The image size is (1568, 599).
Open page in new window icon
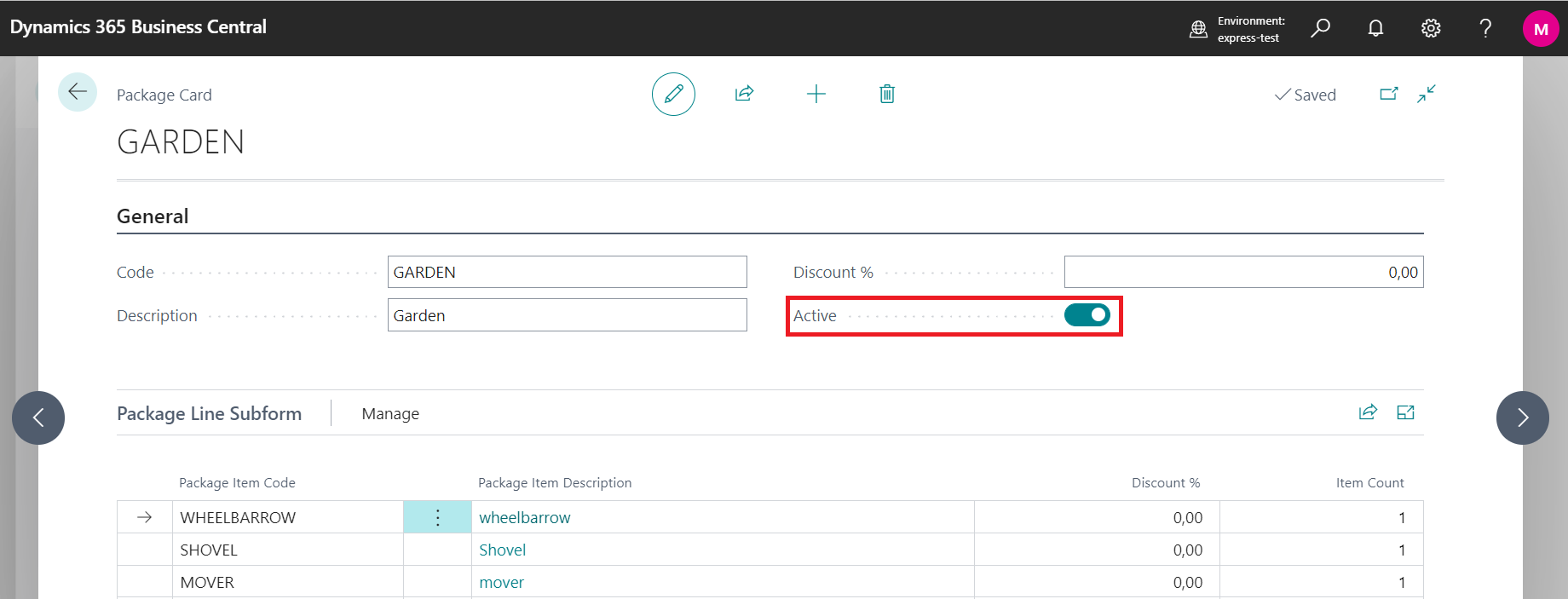click(1388, 94)
